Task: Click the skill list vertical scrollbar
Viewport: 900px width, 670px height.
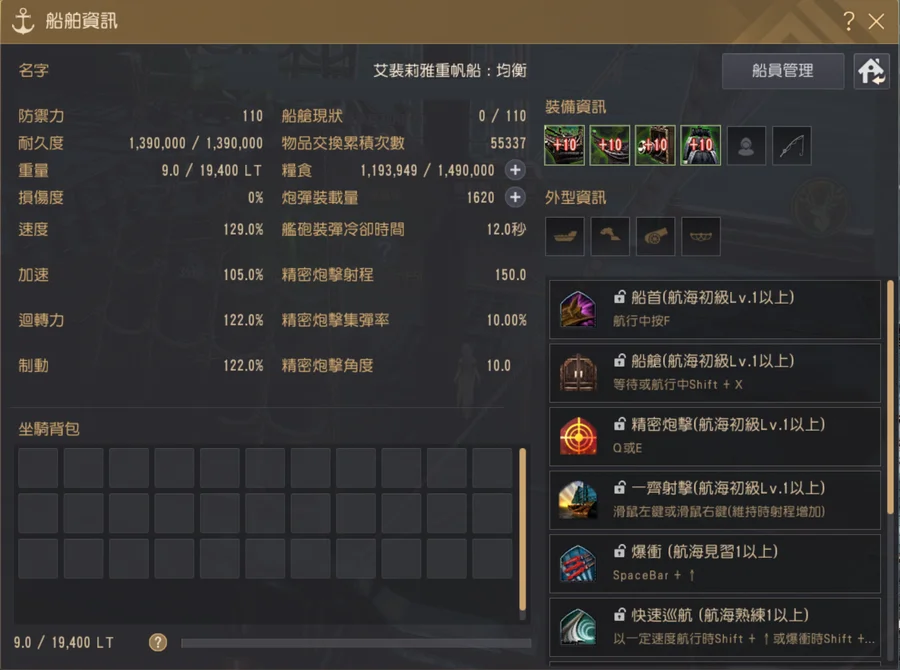Action: pos(890,397)
